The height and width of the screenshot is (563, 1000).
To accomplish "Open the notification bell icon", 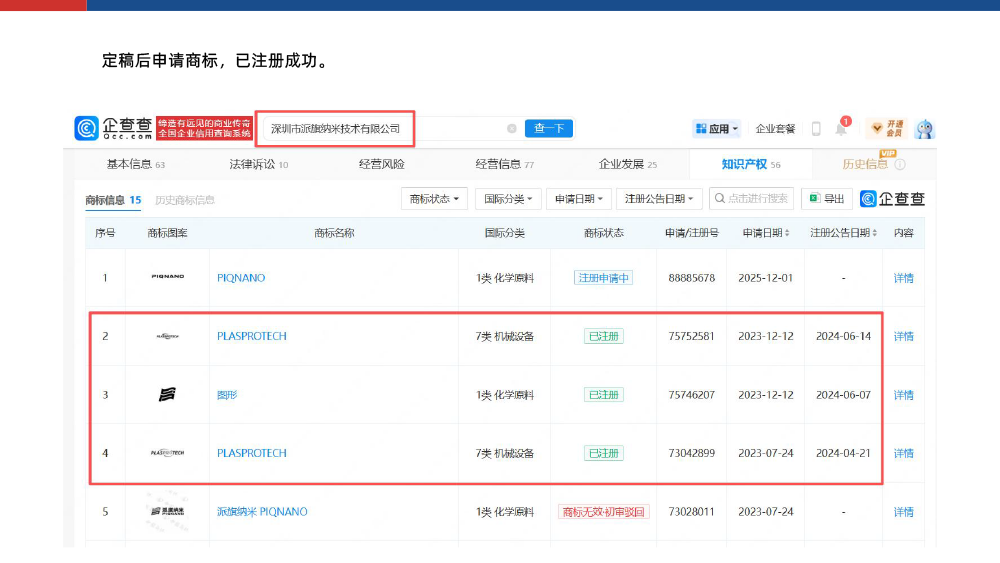I will click(x=841, y=129).
